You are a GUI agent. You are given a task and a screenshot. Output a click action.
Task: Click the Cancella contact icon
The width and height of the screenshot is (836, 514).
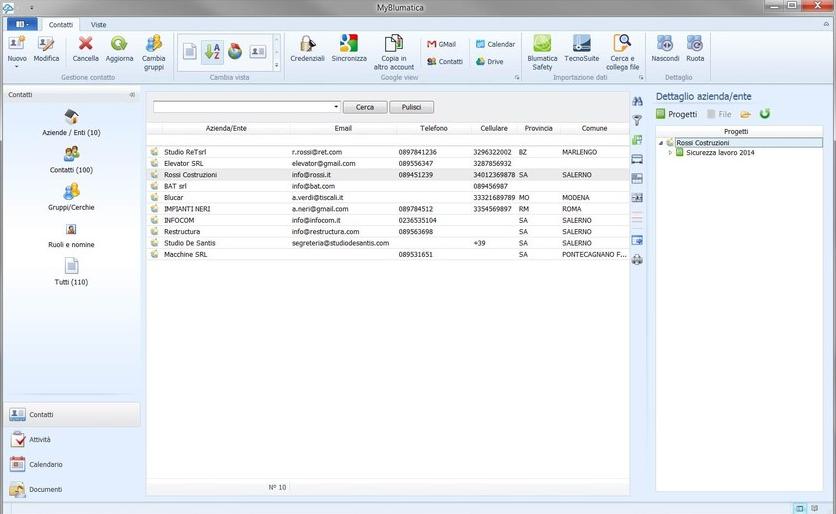click(85, 45)
